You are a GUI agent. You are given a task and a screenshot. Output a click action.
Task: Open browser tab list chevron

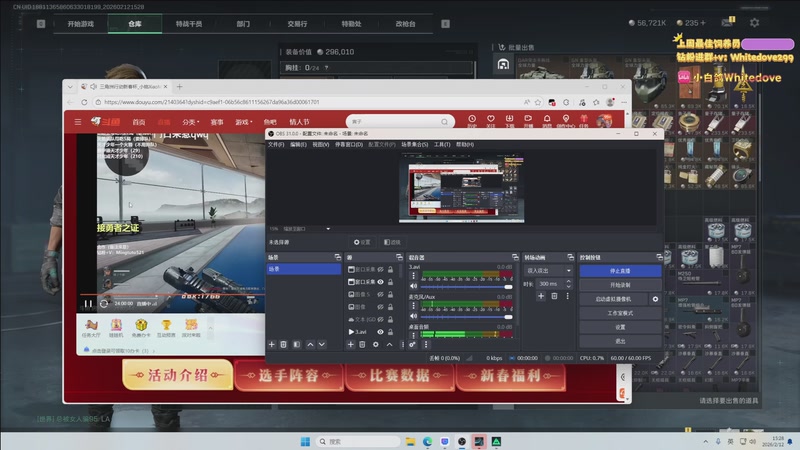point(70,87)
